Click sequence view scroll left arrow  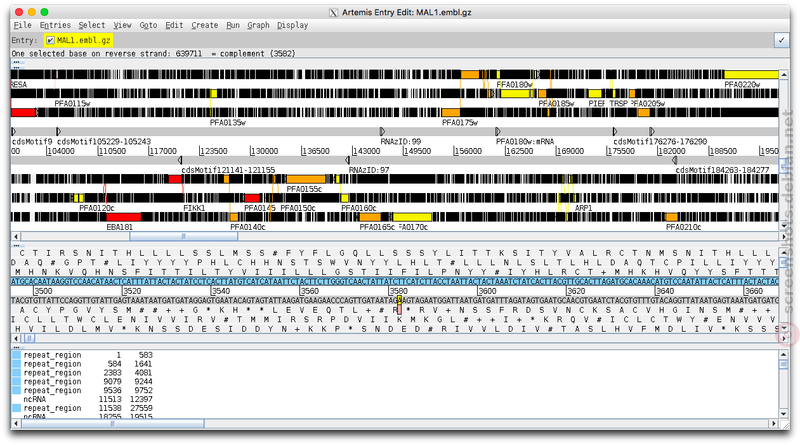pyautogui.click(x=16, y=338)
